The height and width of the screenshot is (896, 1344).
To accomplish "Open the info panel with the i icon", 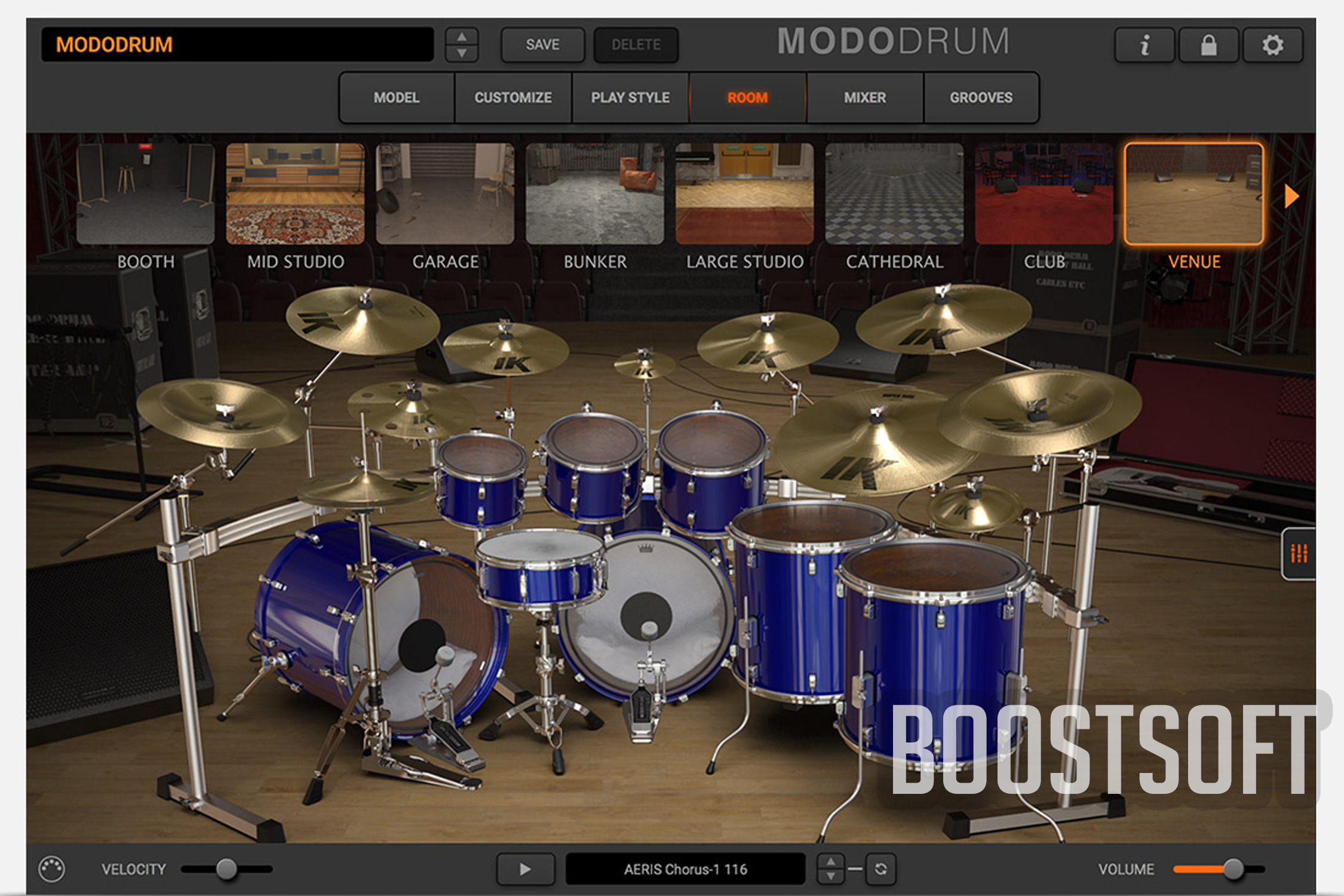I will click(1144, 45).
